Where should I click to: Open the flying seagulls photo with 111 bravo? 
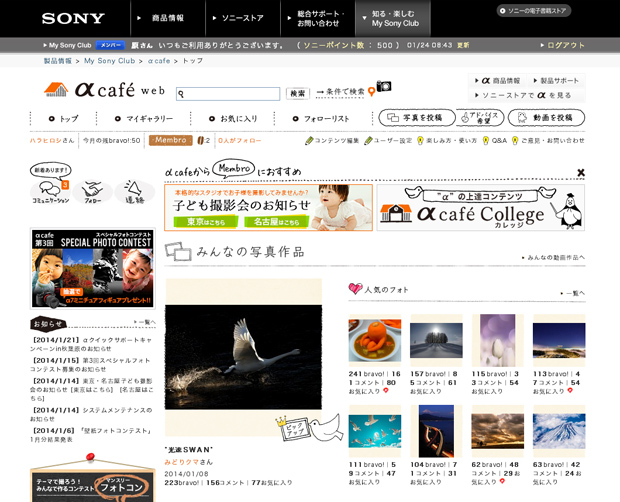tap(375, 431)
